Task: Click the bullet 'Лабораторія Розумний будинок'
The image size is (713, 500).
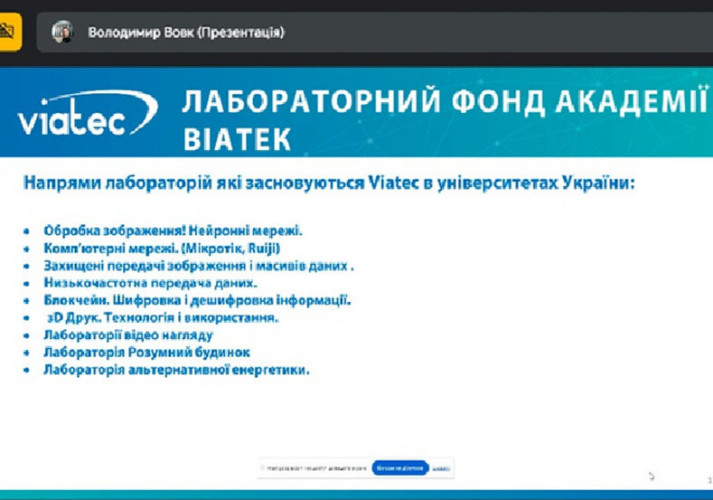Action: (x=147, y=352)
